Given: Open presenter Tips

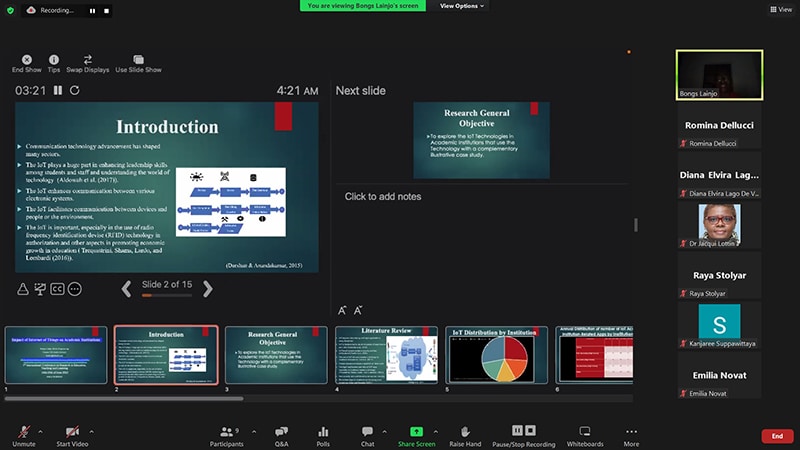Looking at the screenshot, I should (54, 60).
